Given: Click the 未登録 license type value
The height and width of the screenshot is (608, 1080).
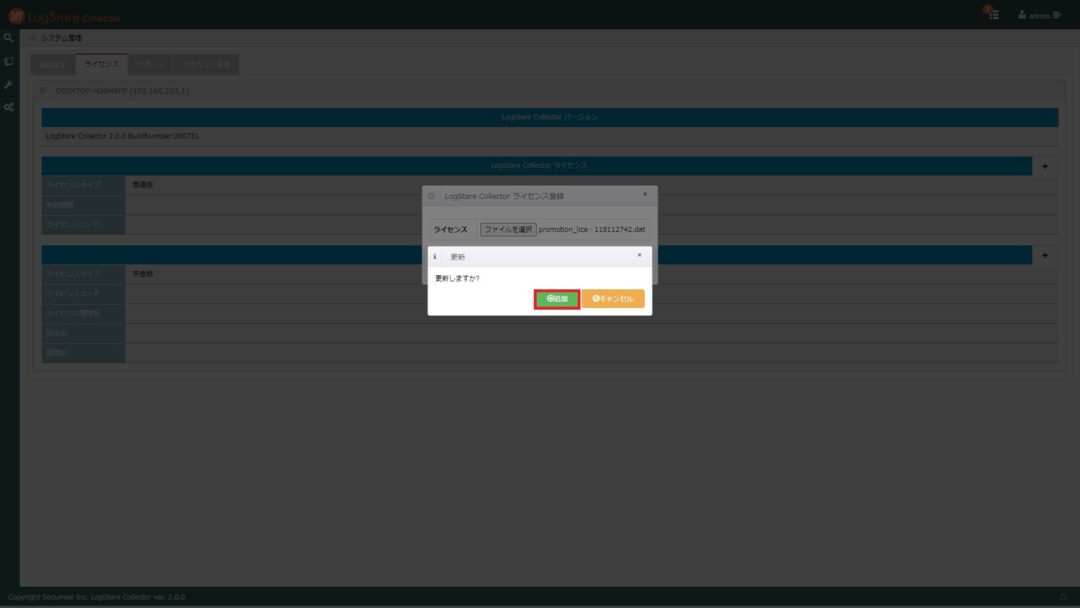Looking at the screenshot, I should click(x=143, y=274).
